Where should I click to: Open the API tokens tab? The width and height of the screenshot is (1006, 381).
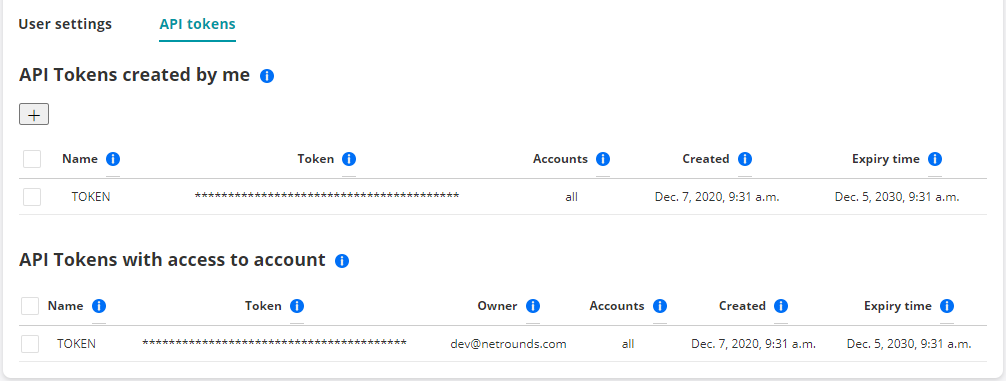pos(198,24)
